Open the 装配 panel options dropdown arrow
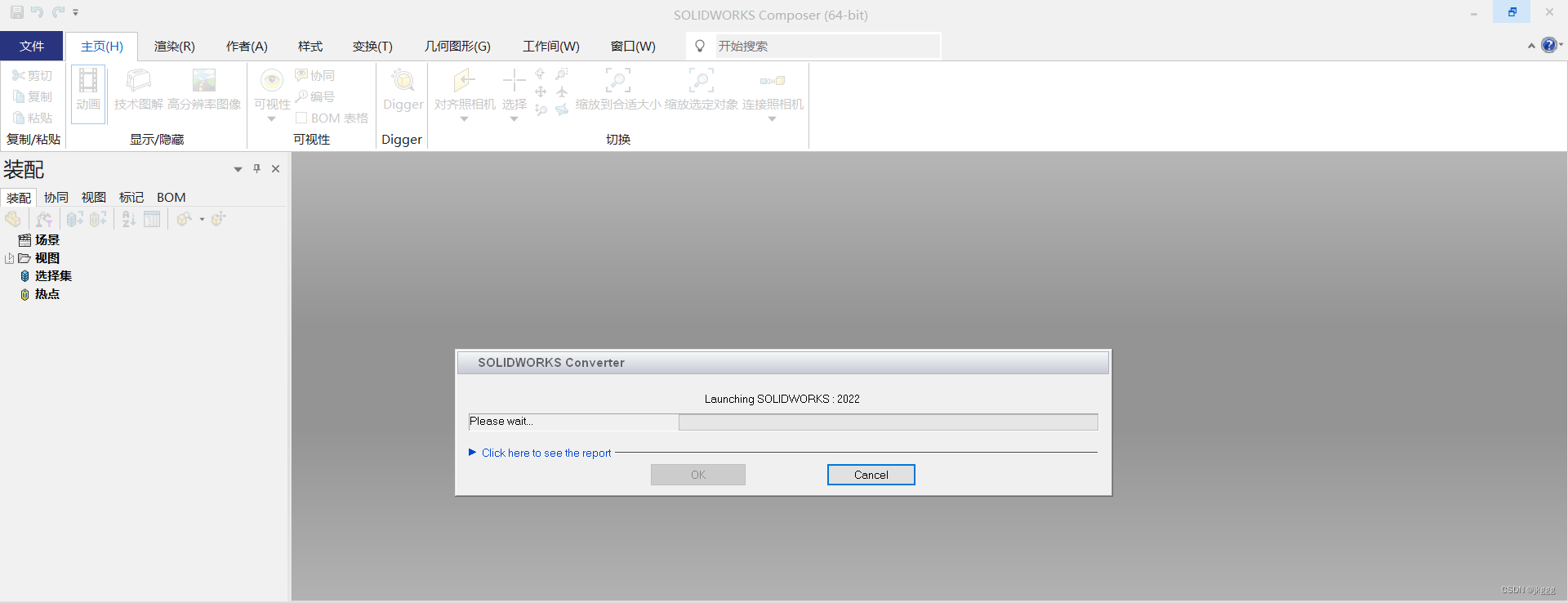The width and height of the screenshot is (1568, 603). pyautogui.click(x=238, y=169)
